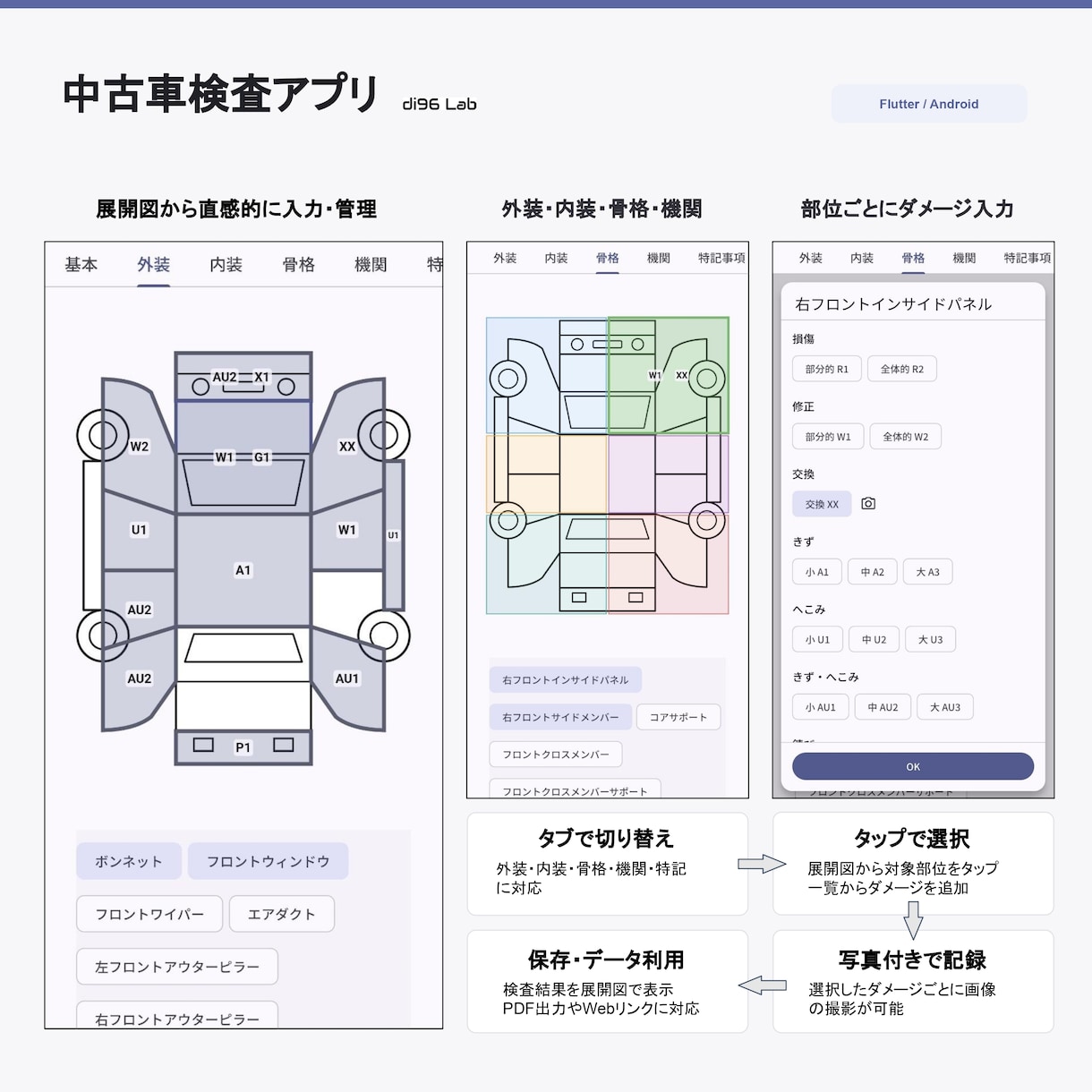The image size is (1092, 1092).
Task: Toggle 右フロントインサイドパネル chip
Action: click(566, 679)
